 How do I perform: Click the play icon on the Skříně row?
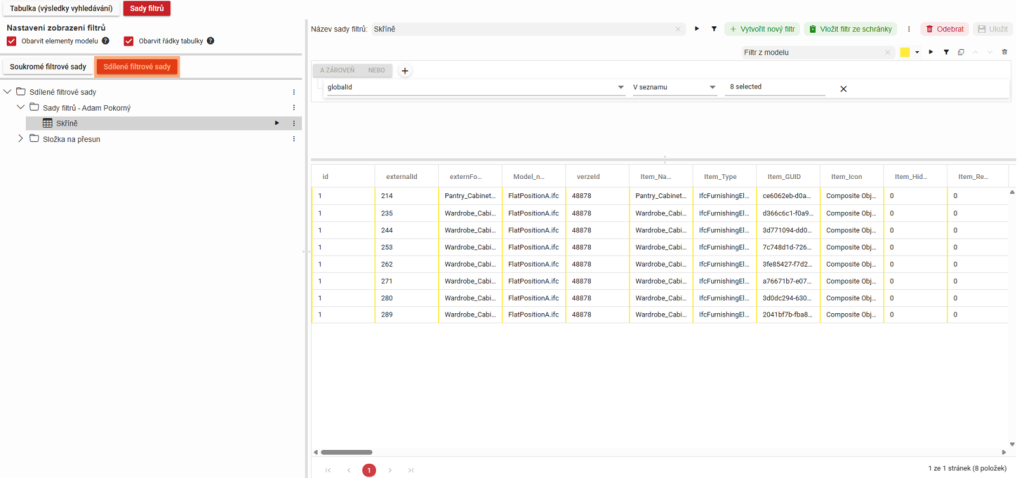point(276,123)
